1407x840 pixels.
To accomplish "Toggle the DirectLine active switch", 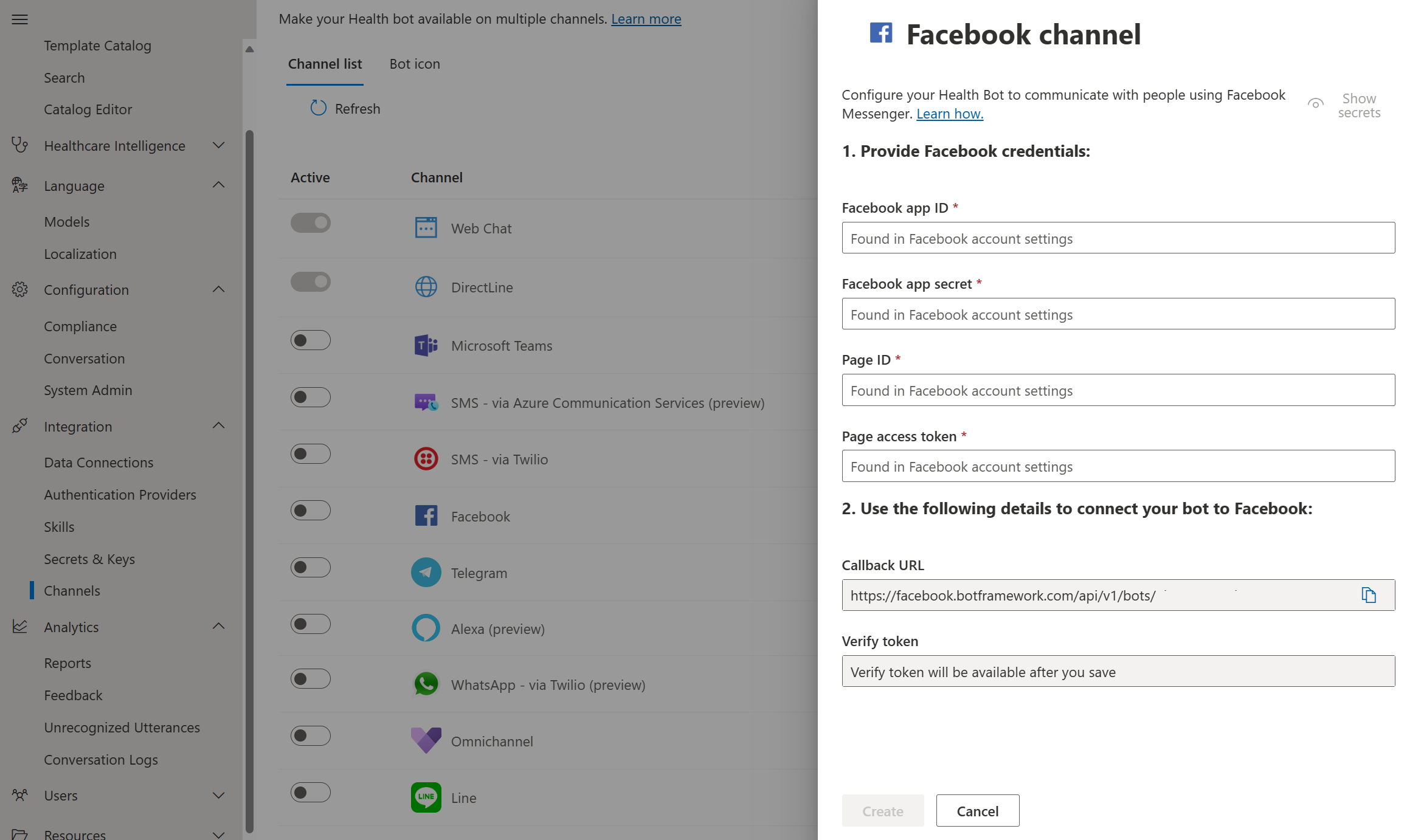I will point(311,282).
